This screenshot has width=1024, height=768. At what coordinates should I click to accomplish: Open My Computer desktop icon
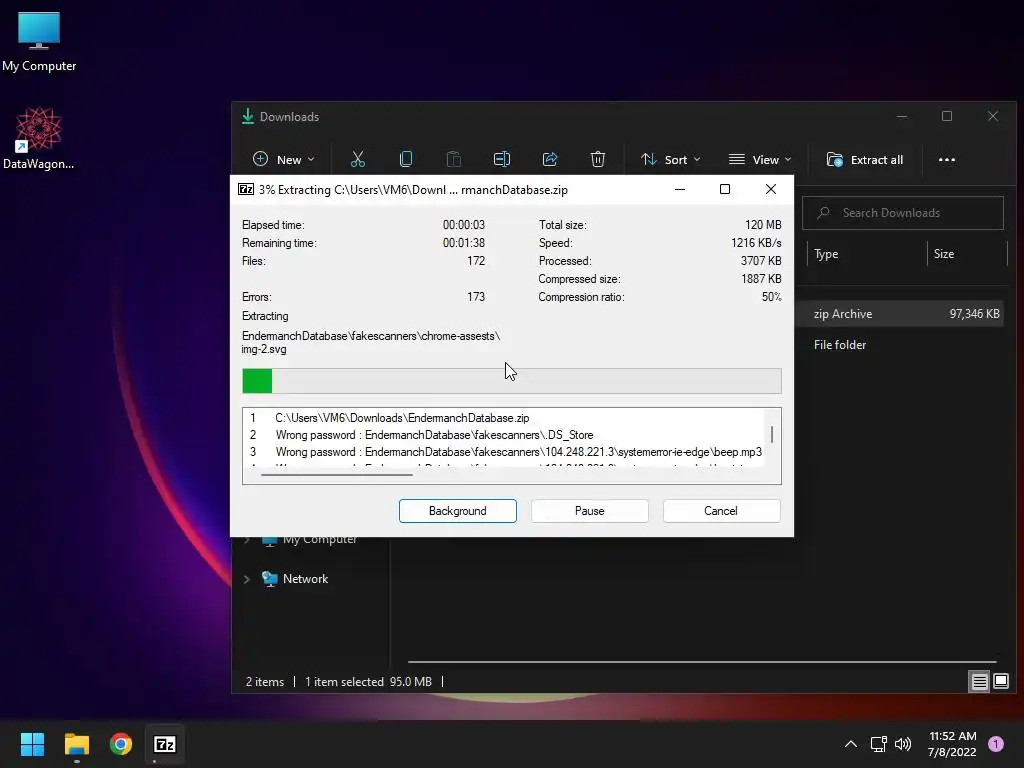click(x=39, y=41)
